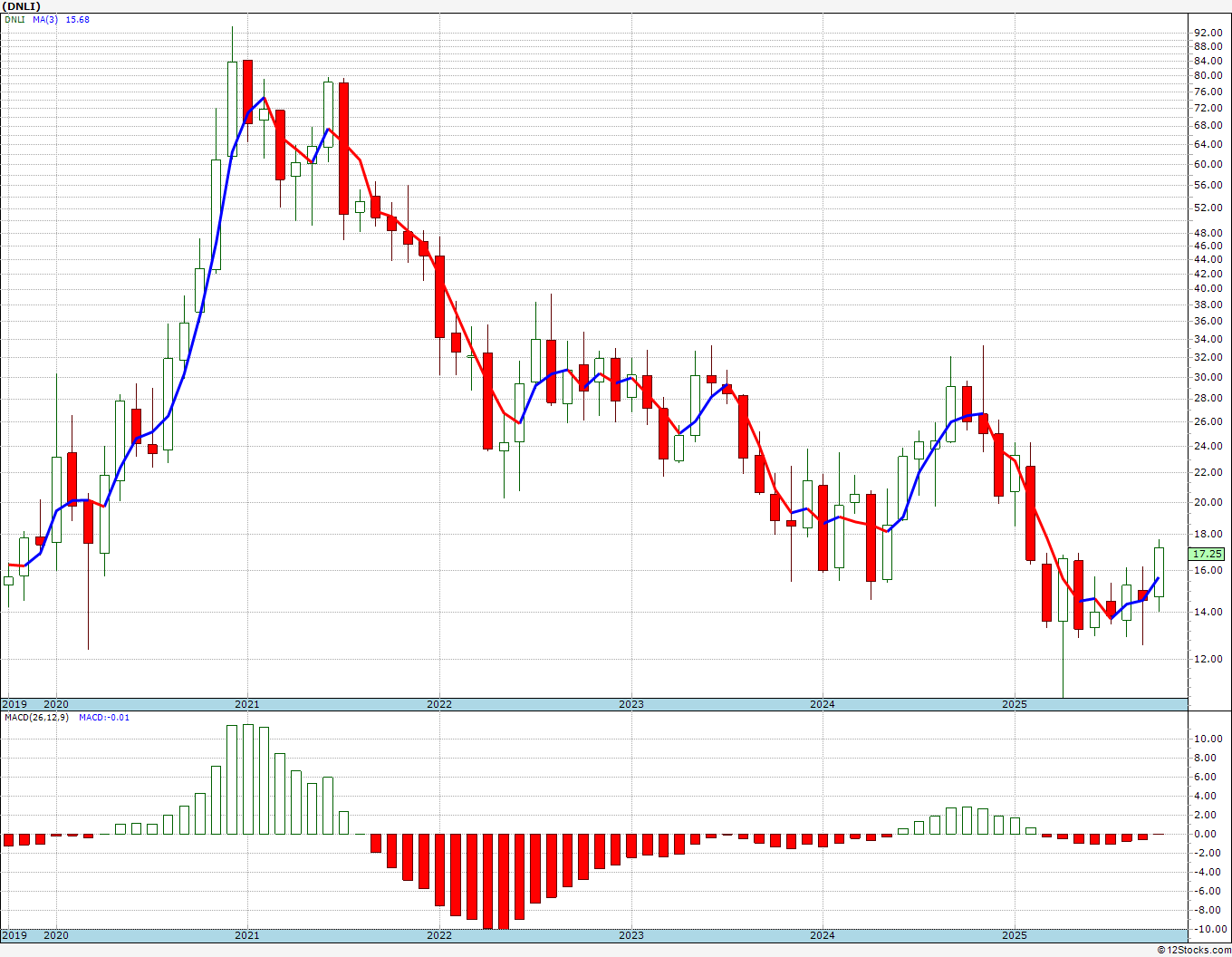Click the 40.00 price axis label
This screenshot has height=957, width=1232.
click(1208, 289)
